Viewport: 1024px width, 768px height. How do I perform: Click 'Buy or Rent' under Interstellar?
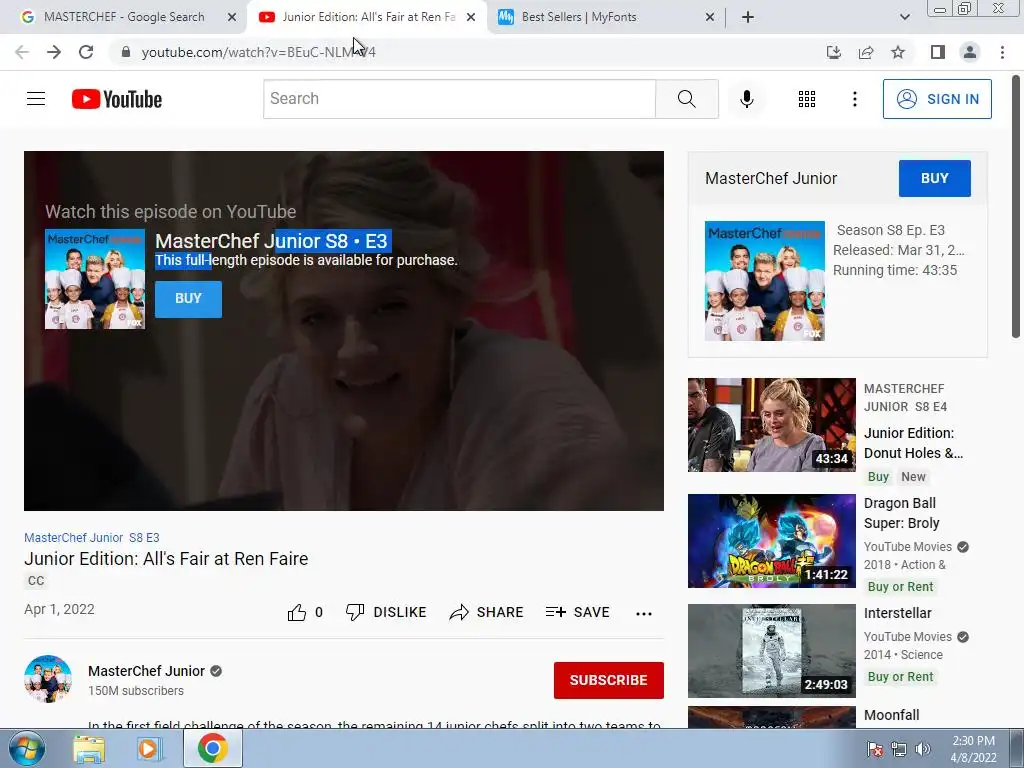[900, 677]
